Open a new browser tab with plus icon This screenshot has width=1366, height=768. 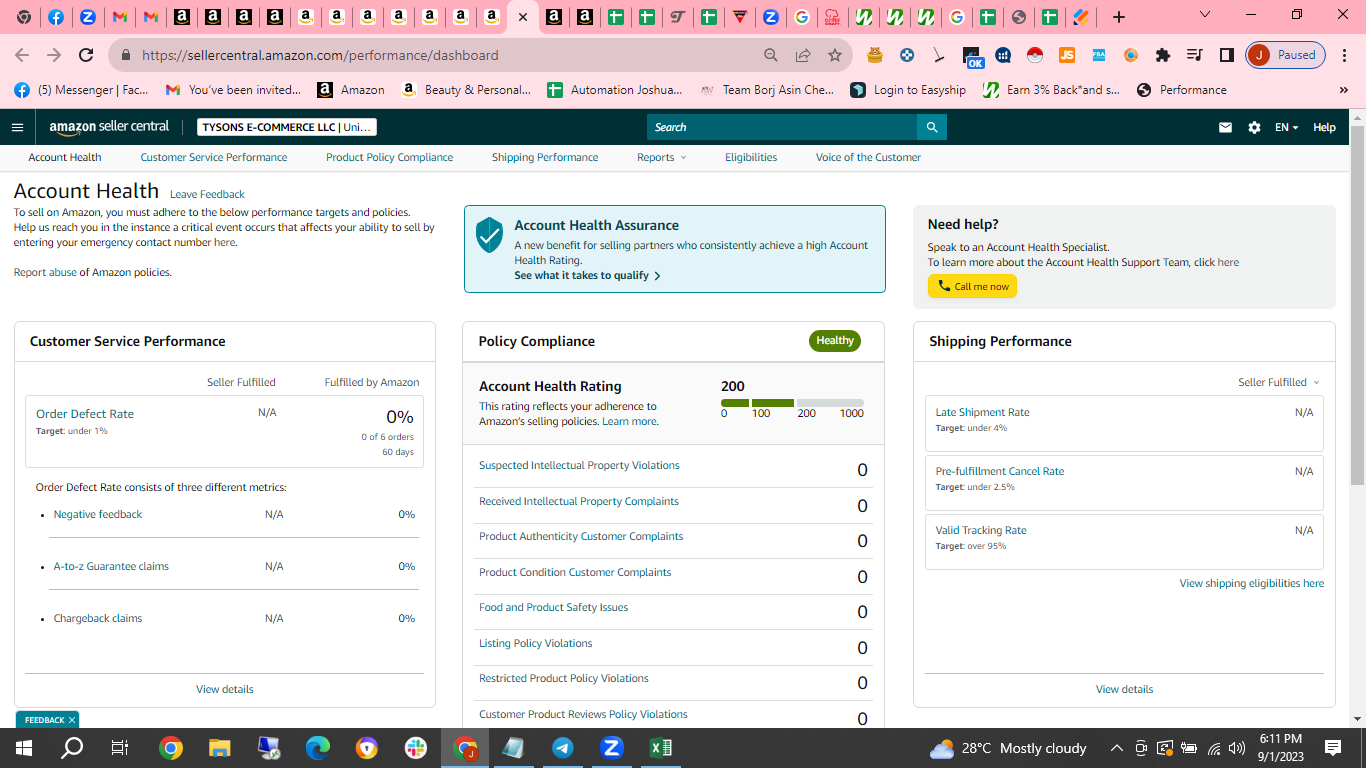click(x=1119, y=17)
